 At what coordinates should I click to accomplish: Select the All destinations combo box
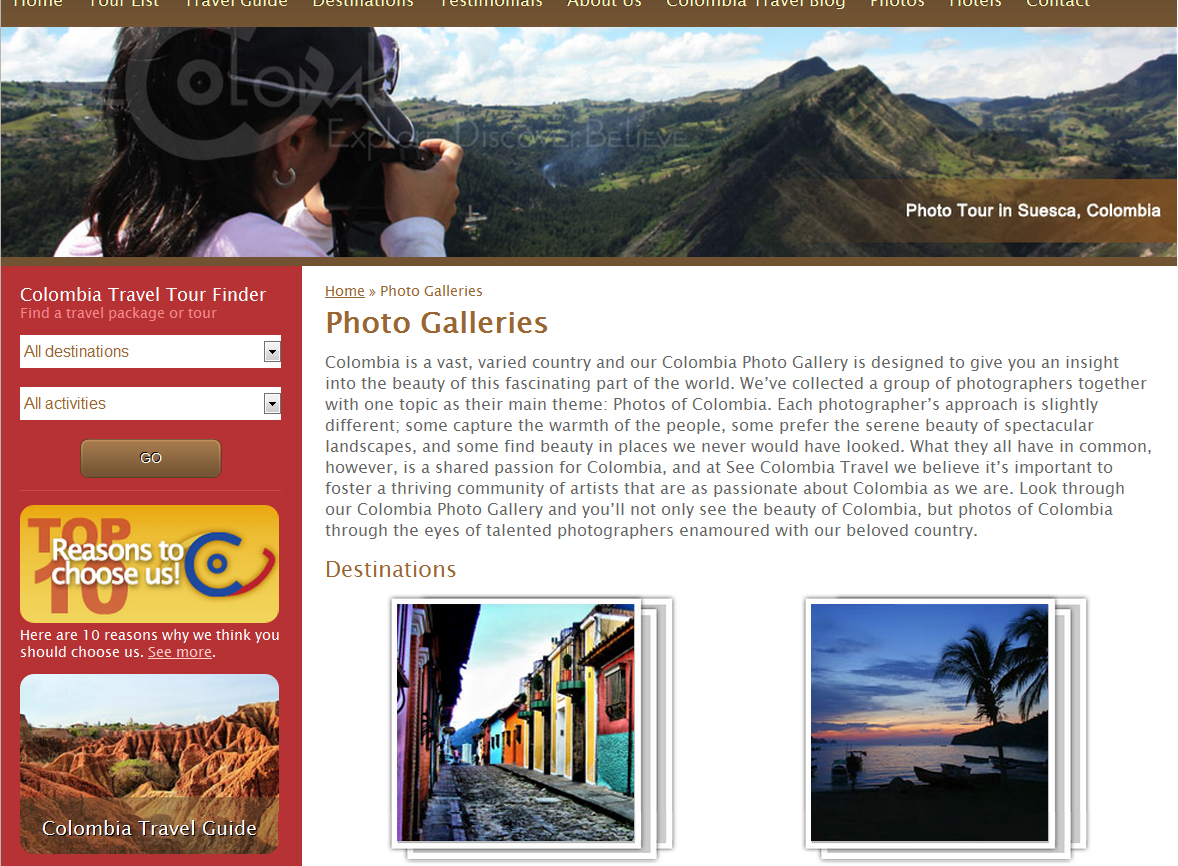point(150,352)
